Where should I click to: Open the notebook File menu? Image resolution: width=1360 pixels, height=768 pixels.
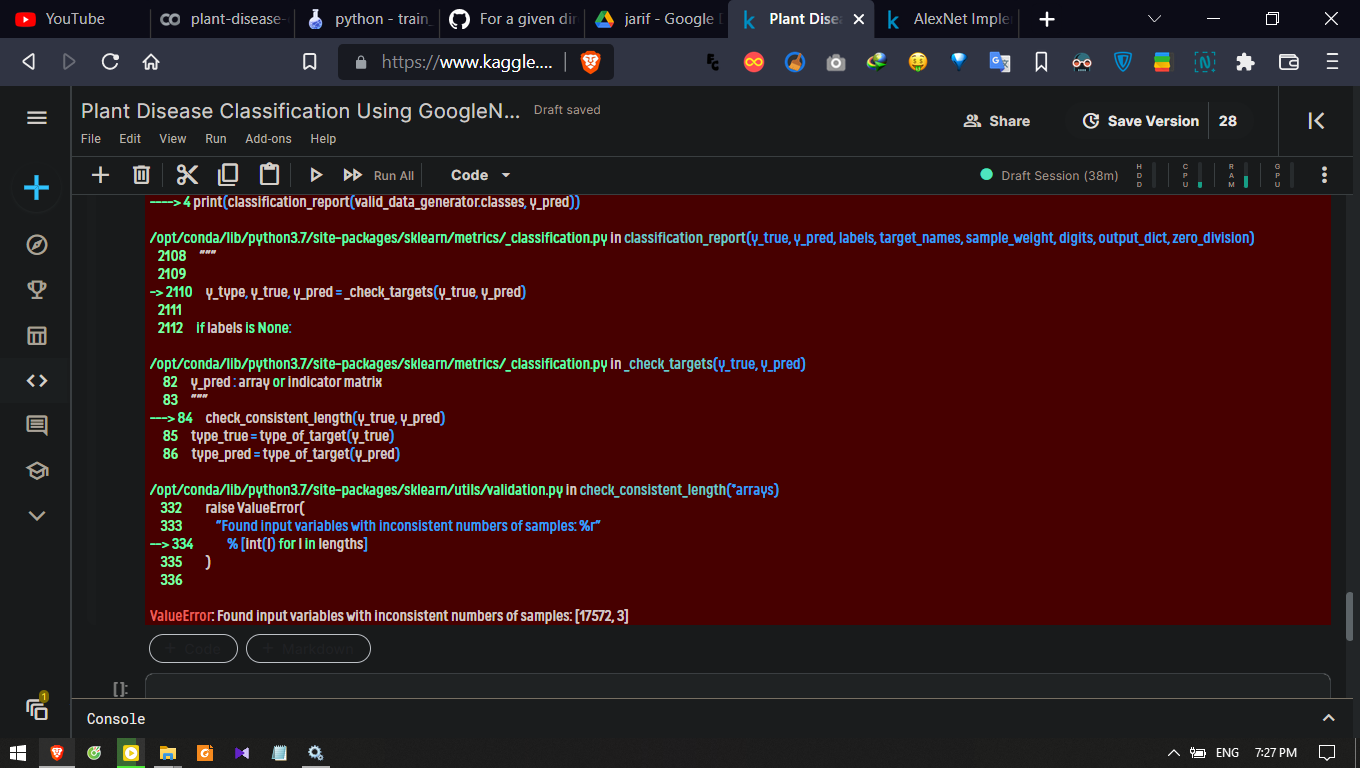click(x=91, y=139)
